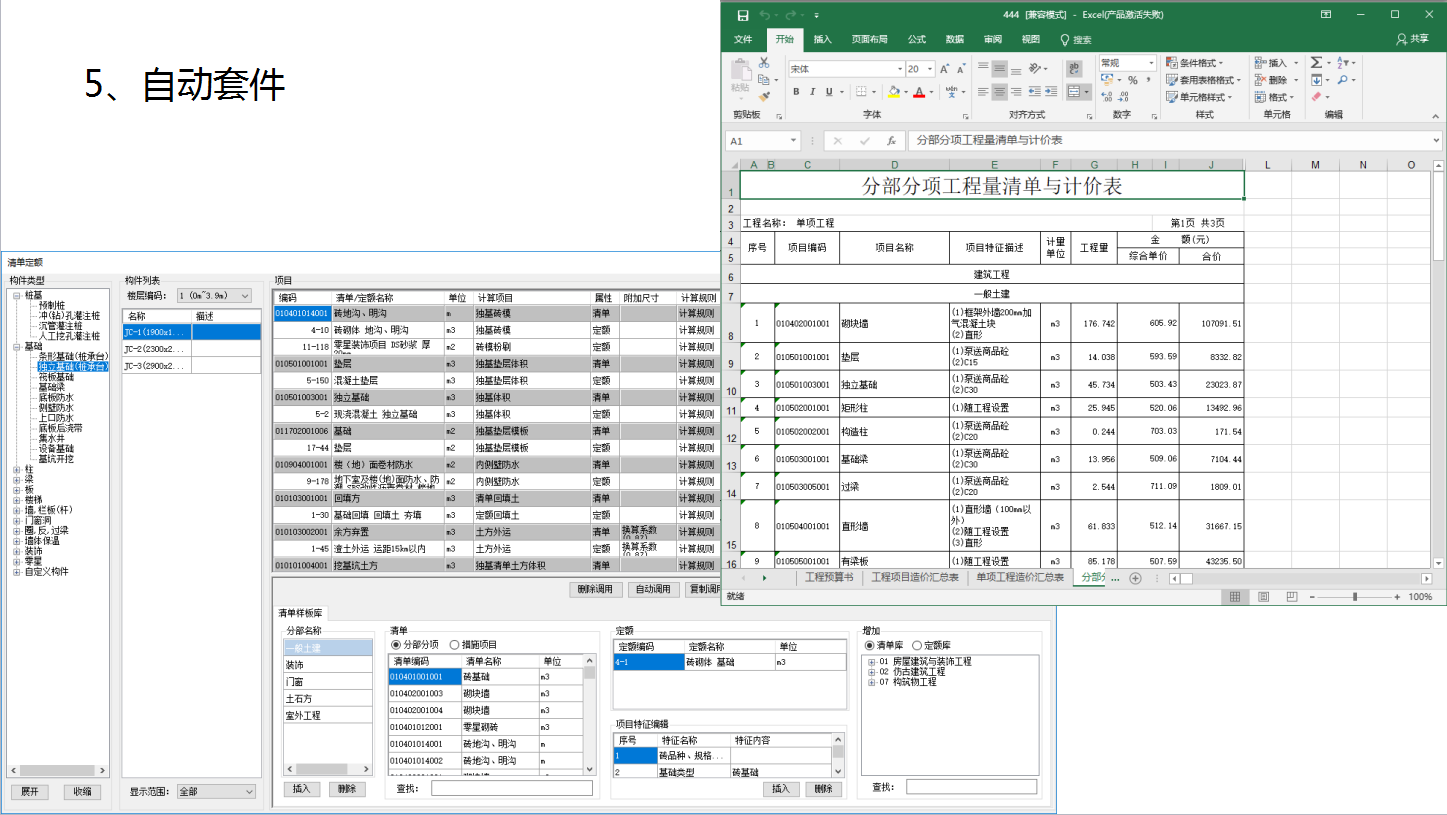Click the Clear eraser icon in Excel
Screen dimensions: 1447x815
(1316, 97)
